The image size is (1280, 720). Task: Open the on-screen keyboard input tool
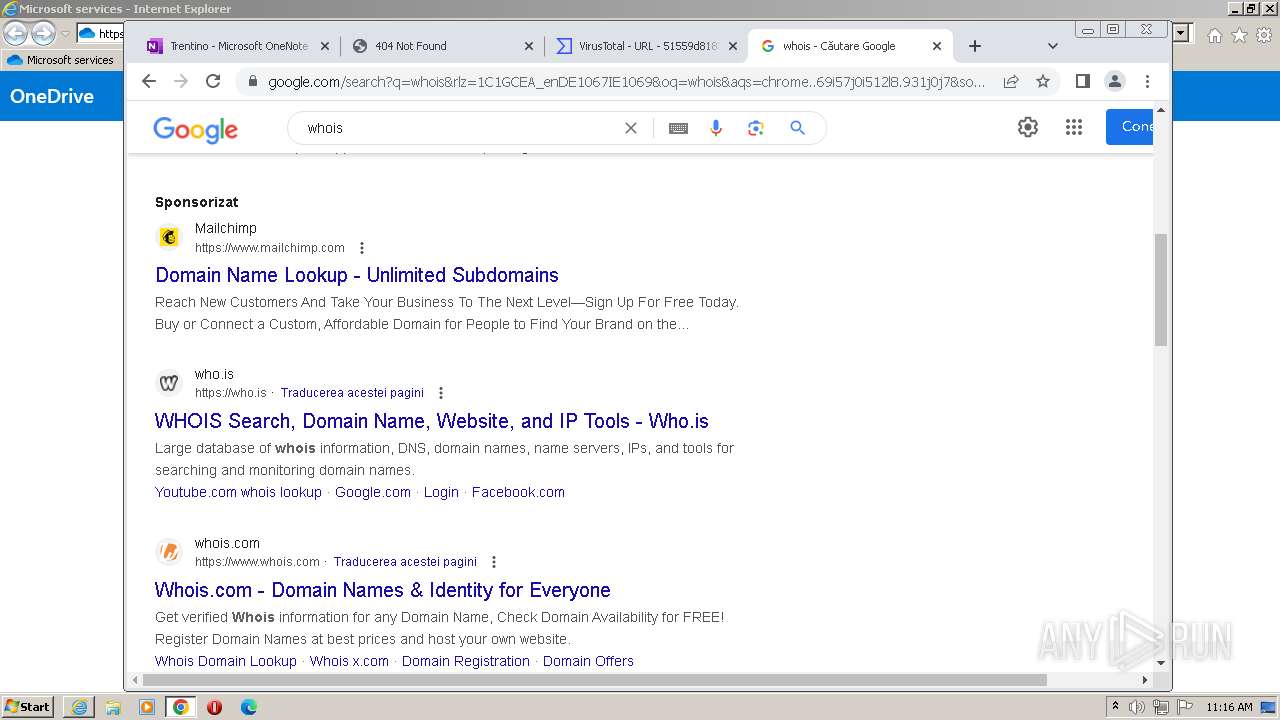click(678, 128)
